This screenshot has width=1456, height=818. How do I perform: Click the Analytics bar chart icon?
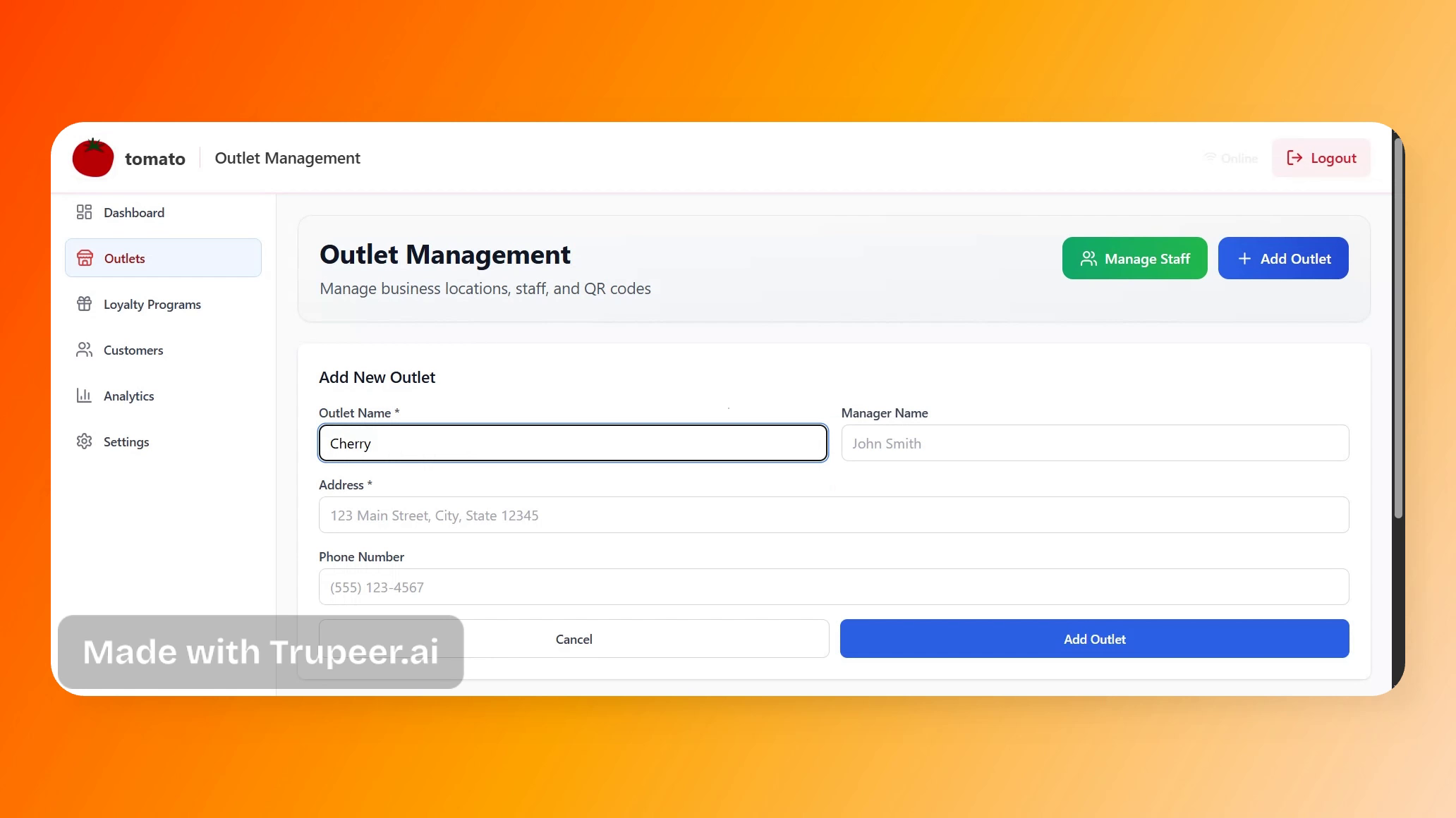[84, 396]
